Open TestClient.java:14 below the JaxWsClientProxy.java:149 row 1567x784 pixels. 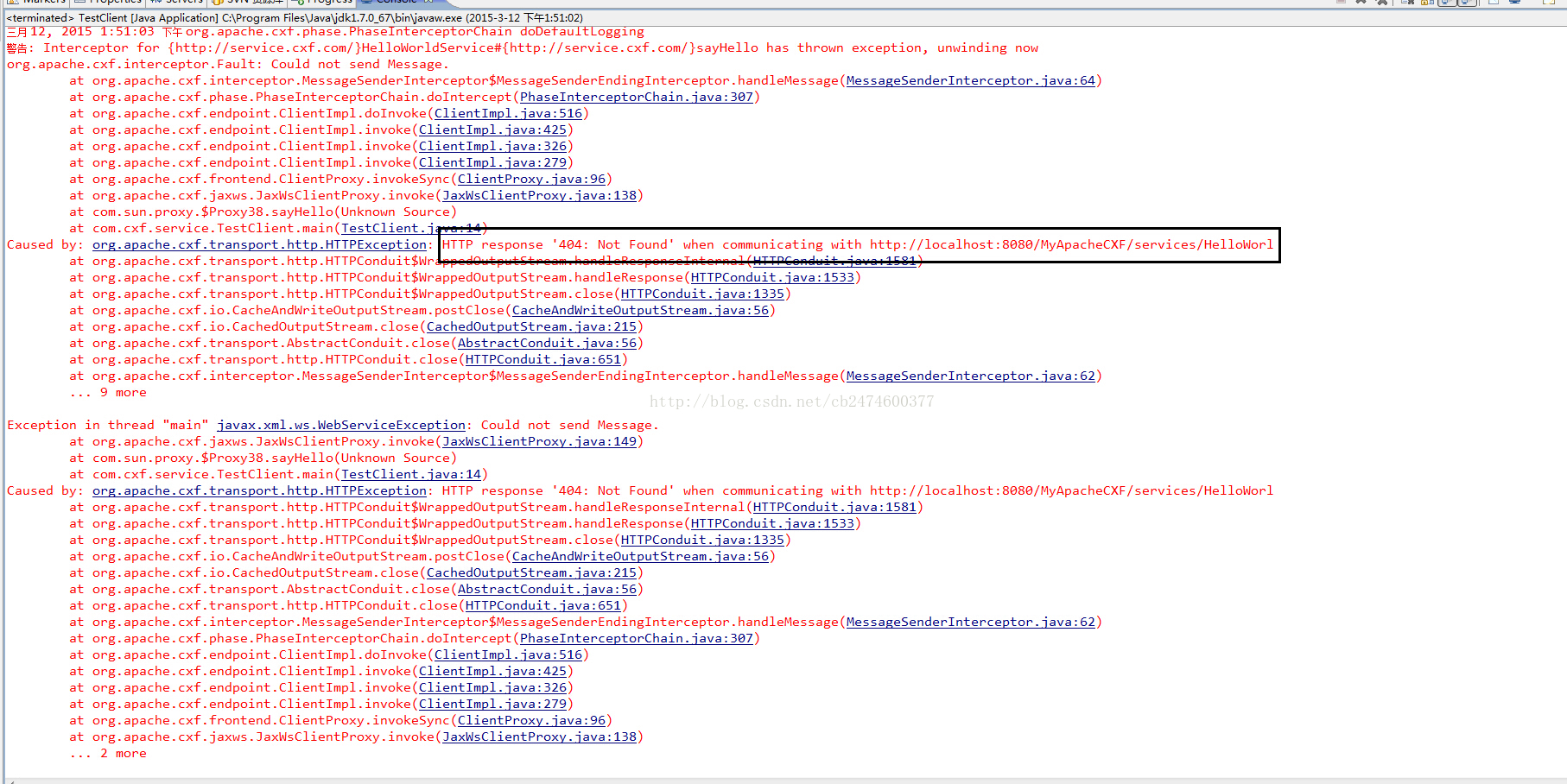411,474
